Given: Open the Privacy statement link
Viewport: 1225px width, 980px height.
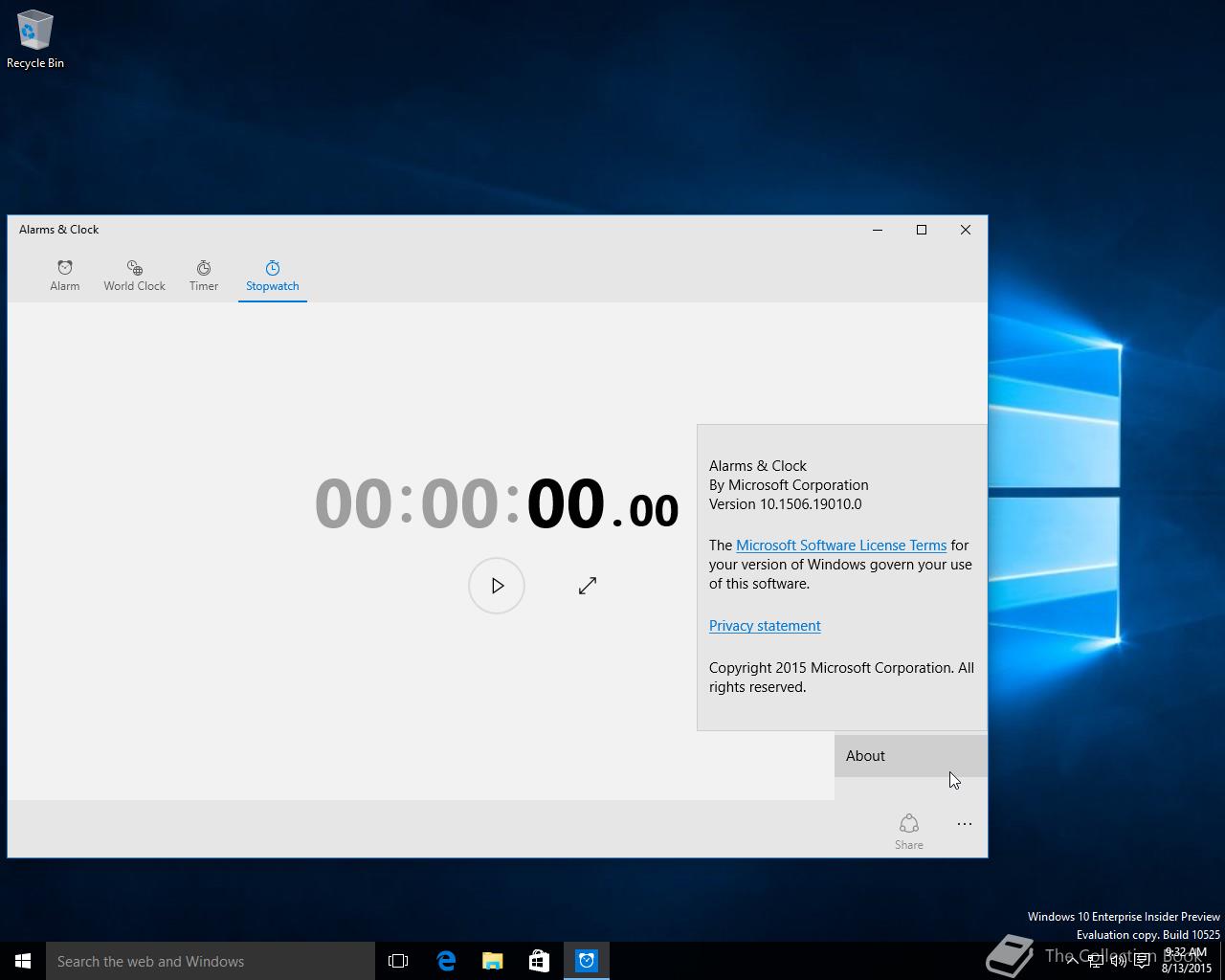Looking at the screenshot, I should point(765,625).
